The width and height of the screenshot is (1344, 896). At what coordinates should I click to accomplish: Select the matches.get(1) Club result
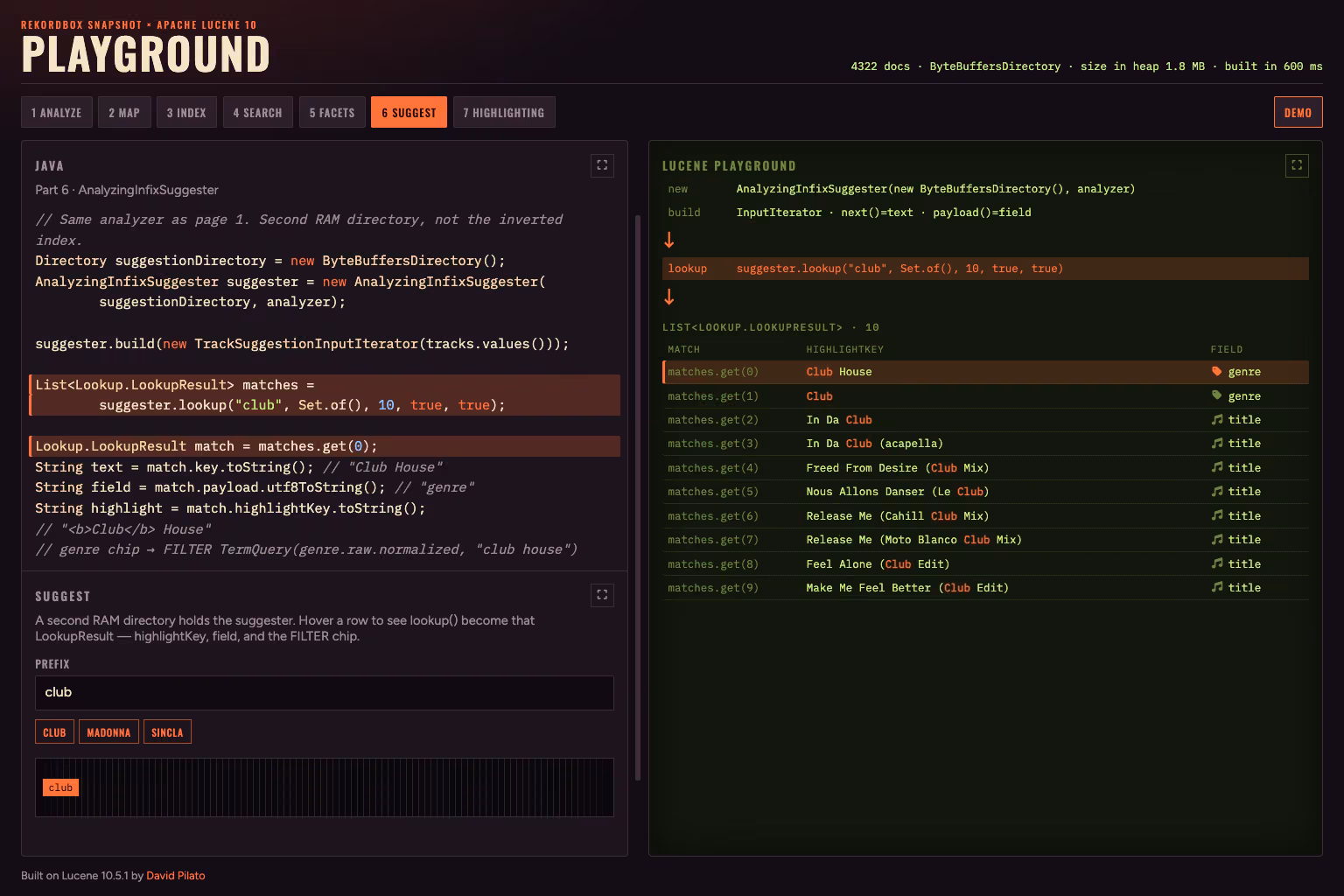[985, 395]
